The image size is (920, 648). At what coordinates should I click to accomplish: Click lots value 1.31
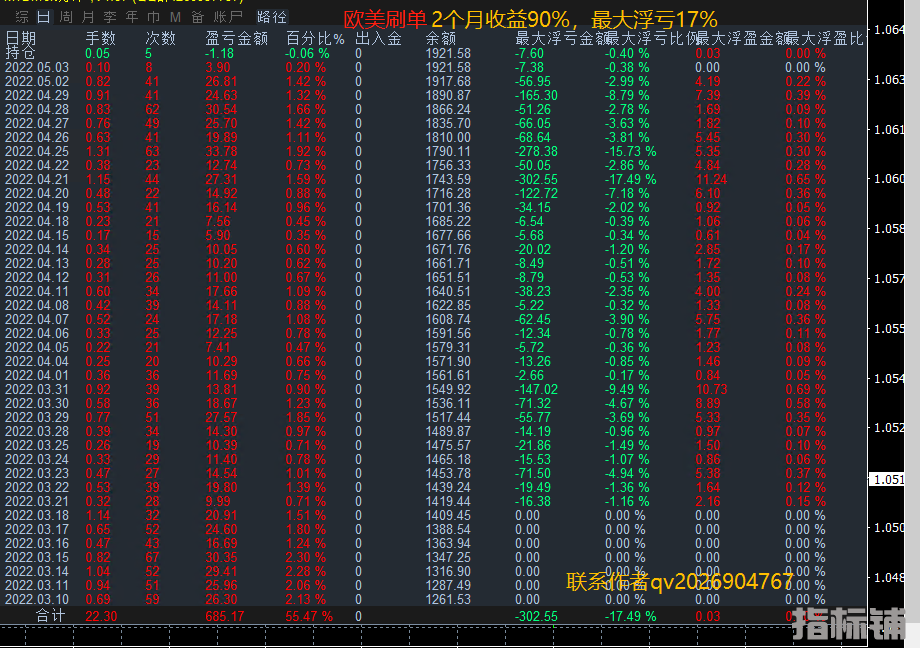(x=98, y=151)
